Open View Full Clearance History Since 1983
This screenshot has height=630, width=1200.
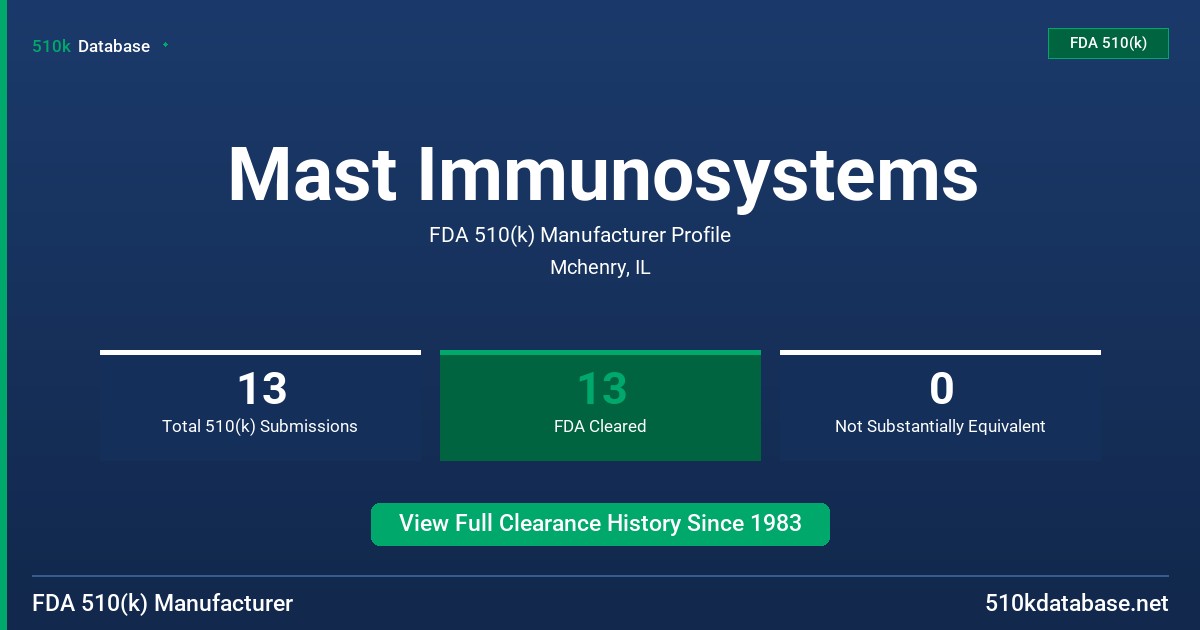click(600, 524)
